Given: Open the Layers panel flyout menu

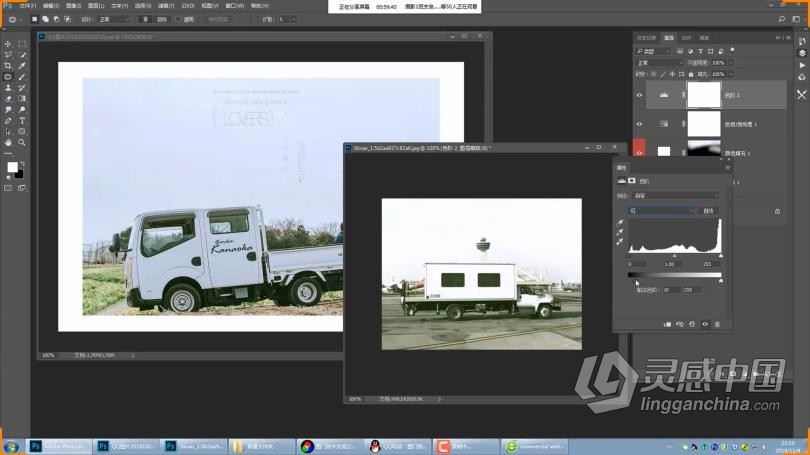Looking at the screenshot, I should (788, 38).
